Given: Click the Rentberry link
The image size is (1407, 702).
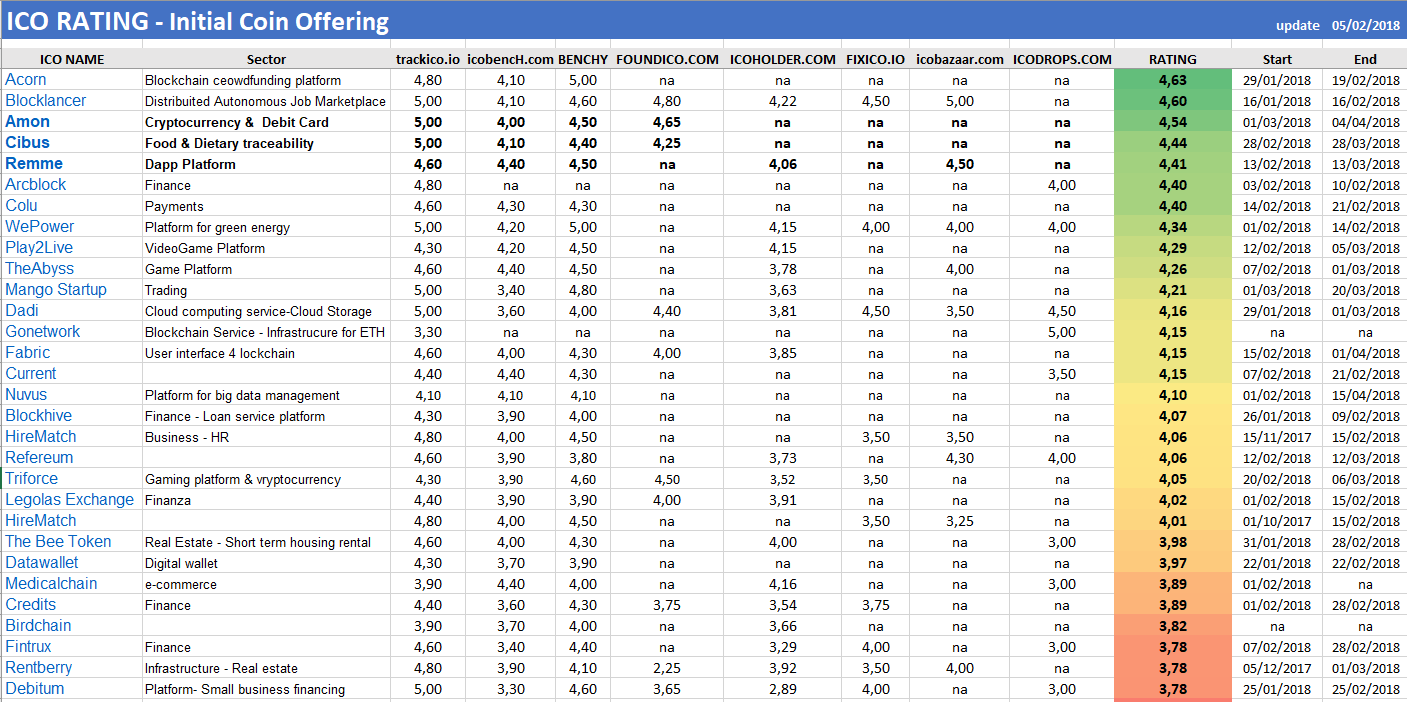Looking at the screenshot, I should [39, 668].
